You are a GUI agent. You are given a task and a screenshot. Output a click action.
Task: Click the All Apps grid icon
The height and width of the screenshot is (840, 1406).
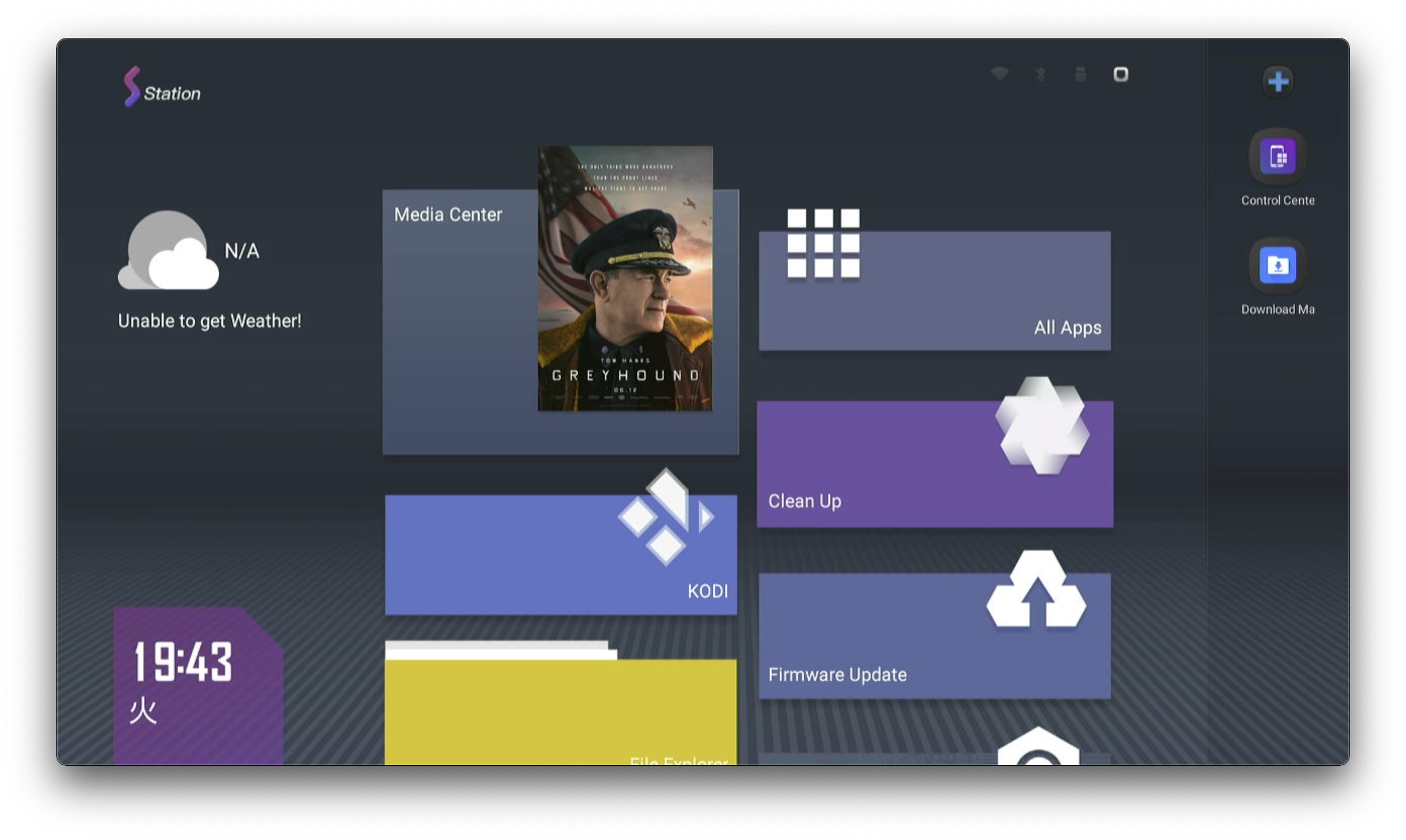(x=823, y=243)
